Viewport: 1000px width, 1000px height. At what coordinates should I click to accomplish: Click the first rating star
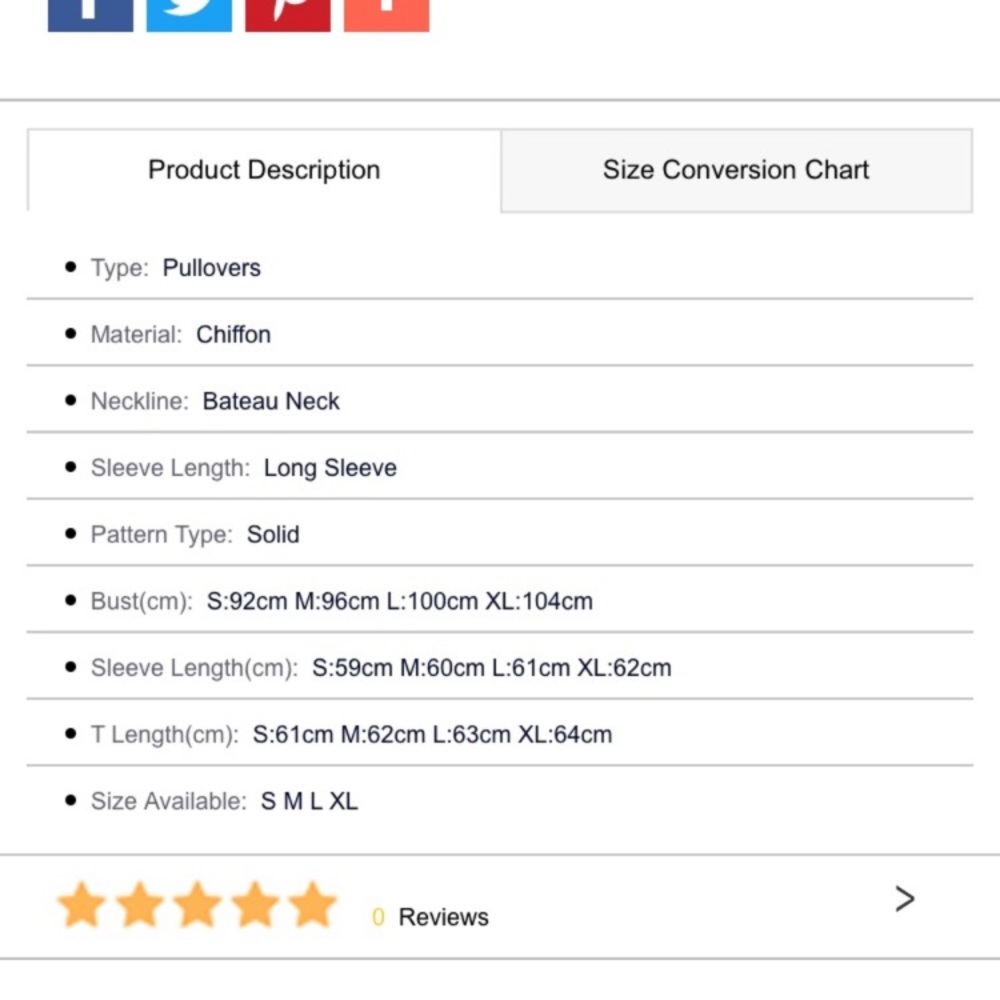pyautogui.click(x=82, y=905)
